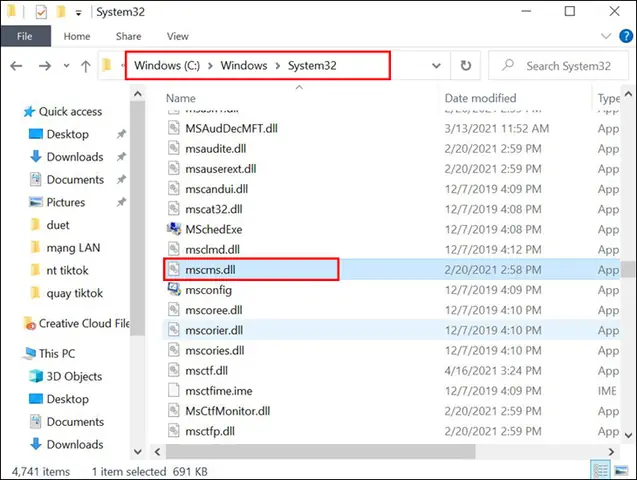Select the mscat32.dll file icon
This screenshot has width=637, height=480.
coord(173,209)
